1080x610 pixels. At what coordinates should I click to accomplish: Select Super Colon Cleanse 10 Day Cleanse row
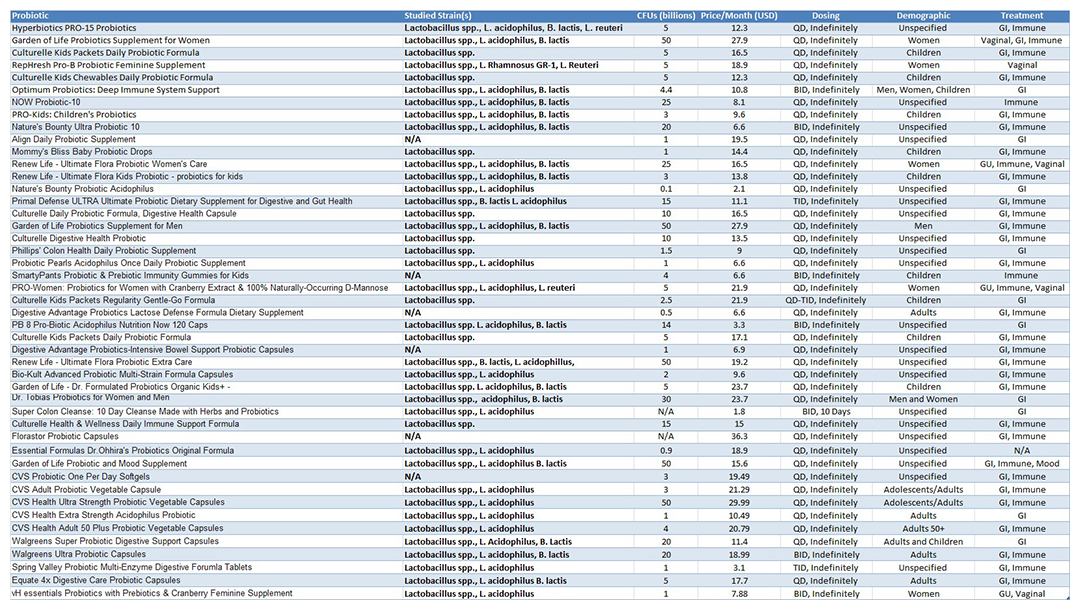click(145, 412)
